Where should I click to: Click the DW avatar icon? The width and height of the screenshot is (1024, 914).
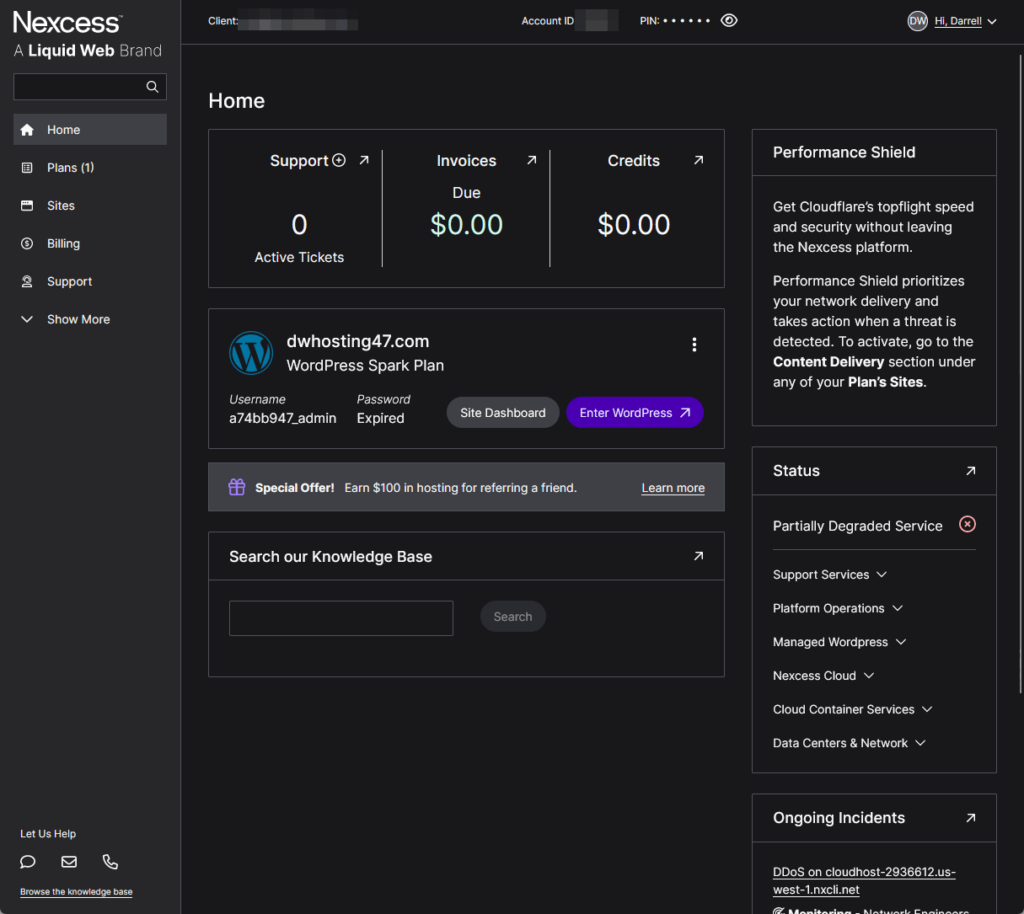point(918,21)
